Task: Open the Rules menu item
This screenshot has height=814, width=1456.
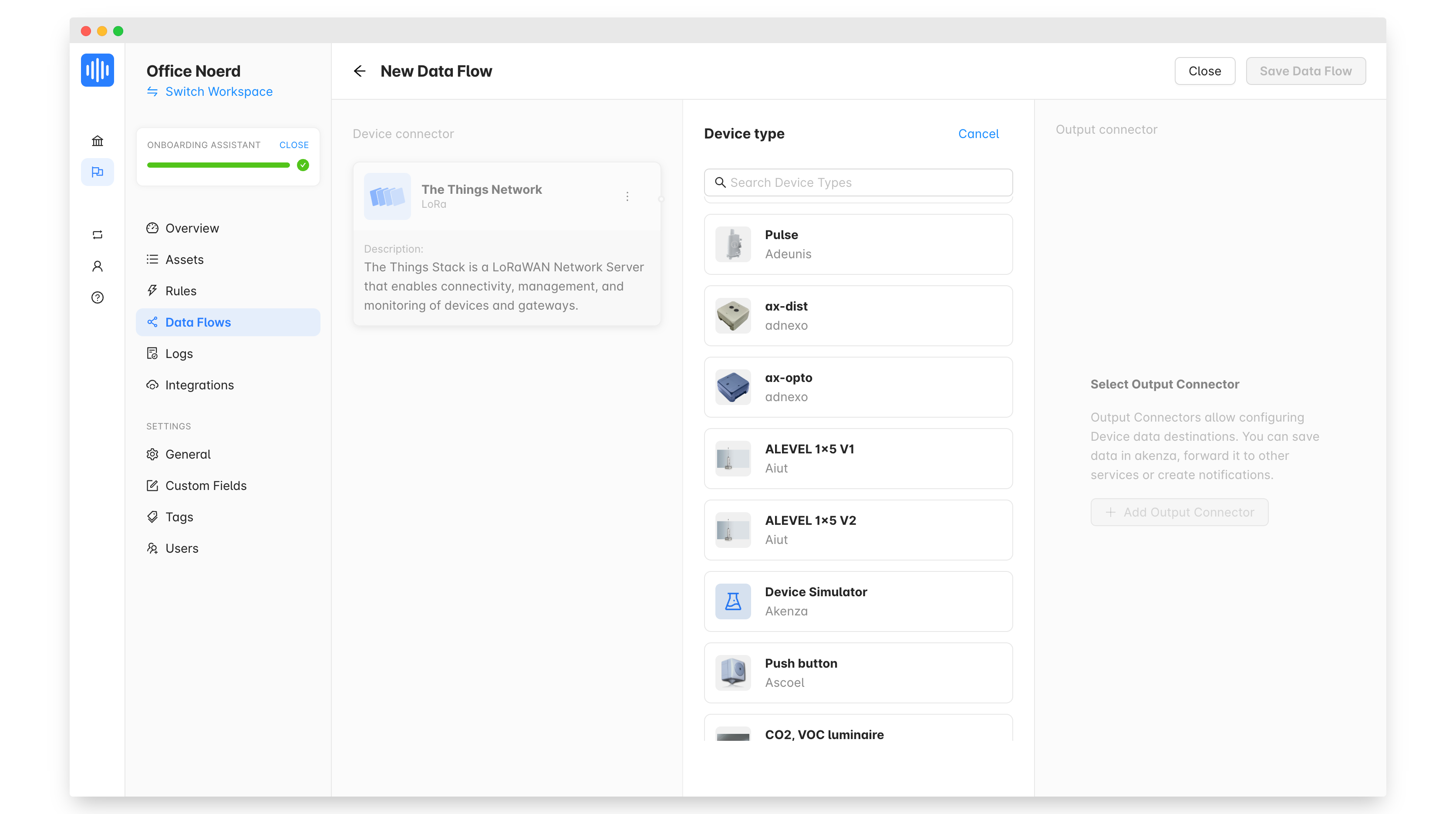Action: point(228,290)
